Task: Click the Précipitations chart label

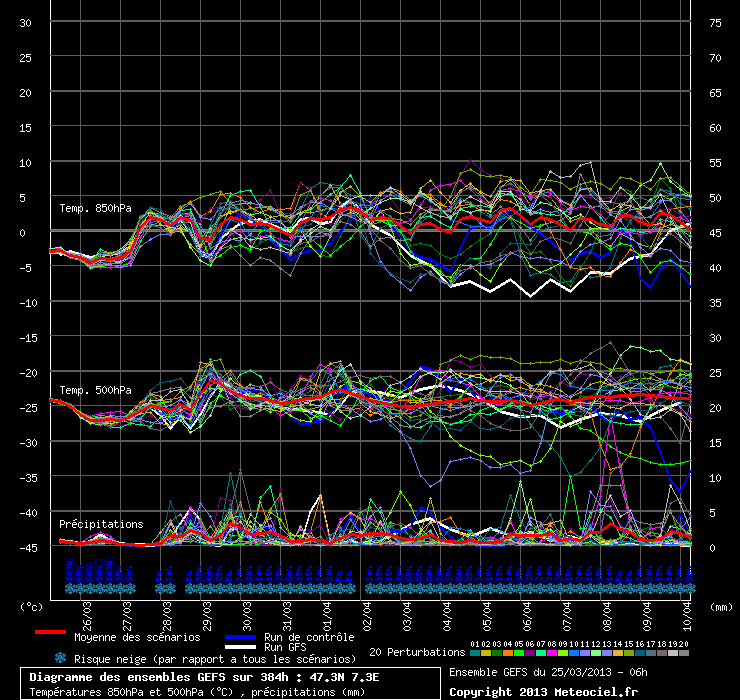Action: coord(101,524)
